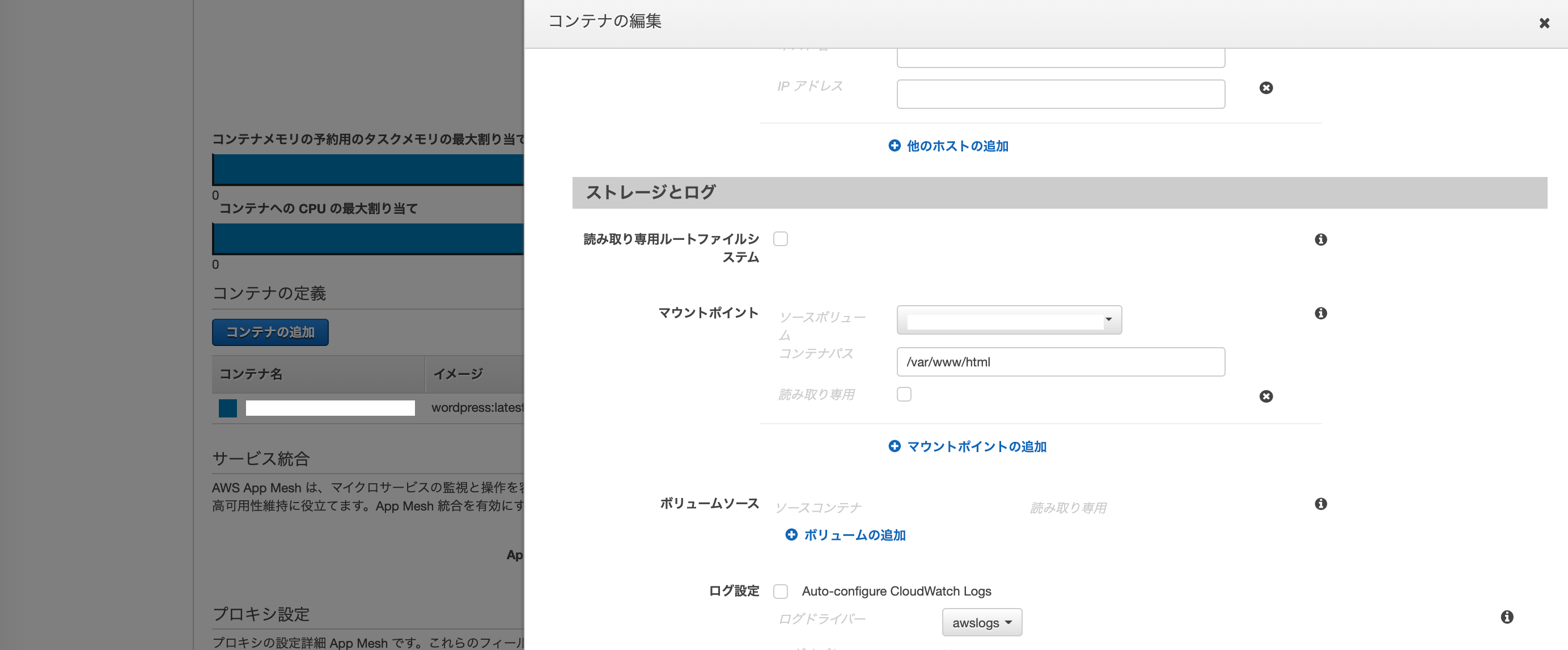Delete the mount point entry via its X icon

click(1266, 396)
